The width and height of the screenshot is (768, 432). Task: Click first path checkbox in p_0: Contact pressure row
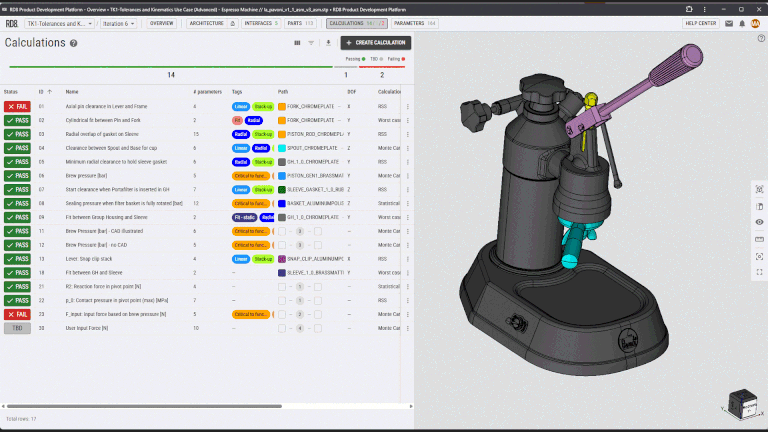pyautogui.click(x=282, y=300)
